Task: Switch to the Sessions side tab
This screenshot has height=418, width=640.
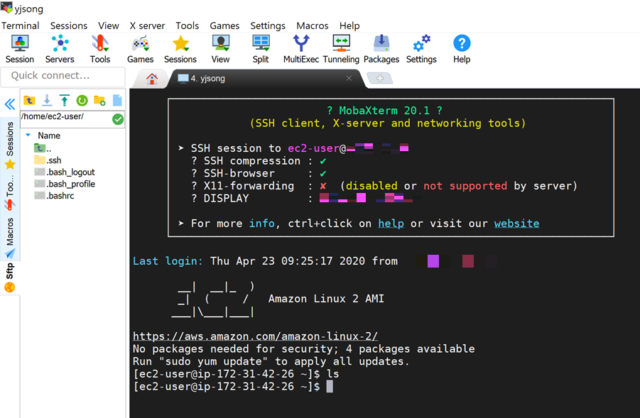Action: pyautogui.click(x=10, y=145)
